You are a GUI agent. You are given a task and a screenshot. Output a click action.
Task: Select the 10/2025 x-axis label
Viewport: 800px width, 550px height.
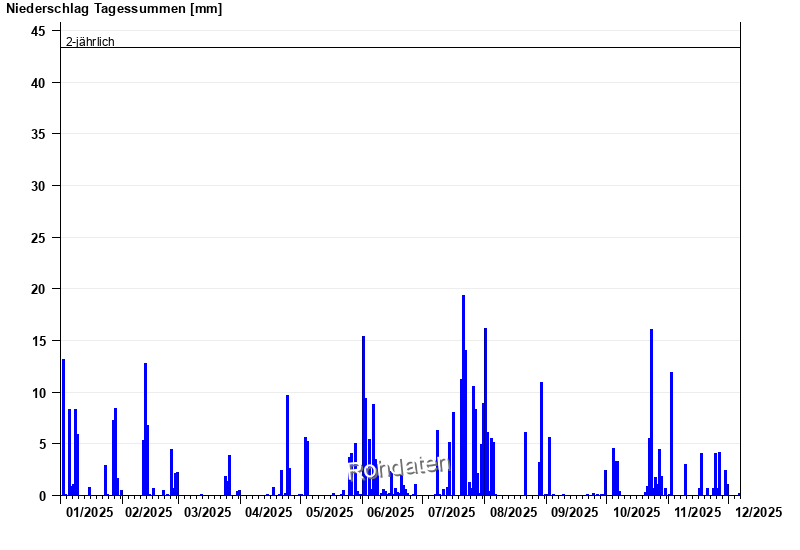click(x=636, y=512)
